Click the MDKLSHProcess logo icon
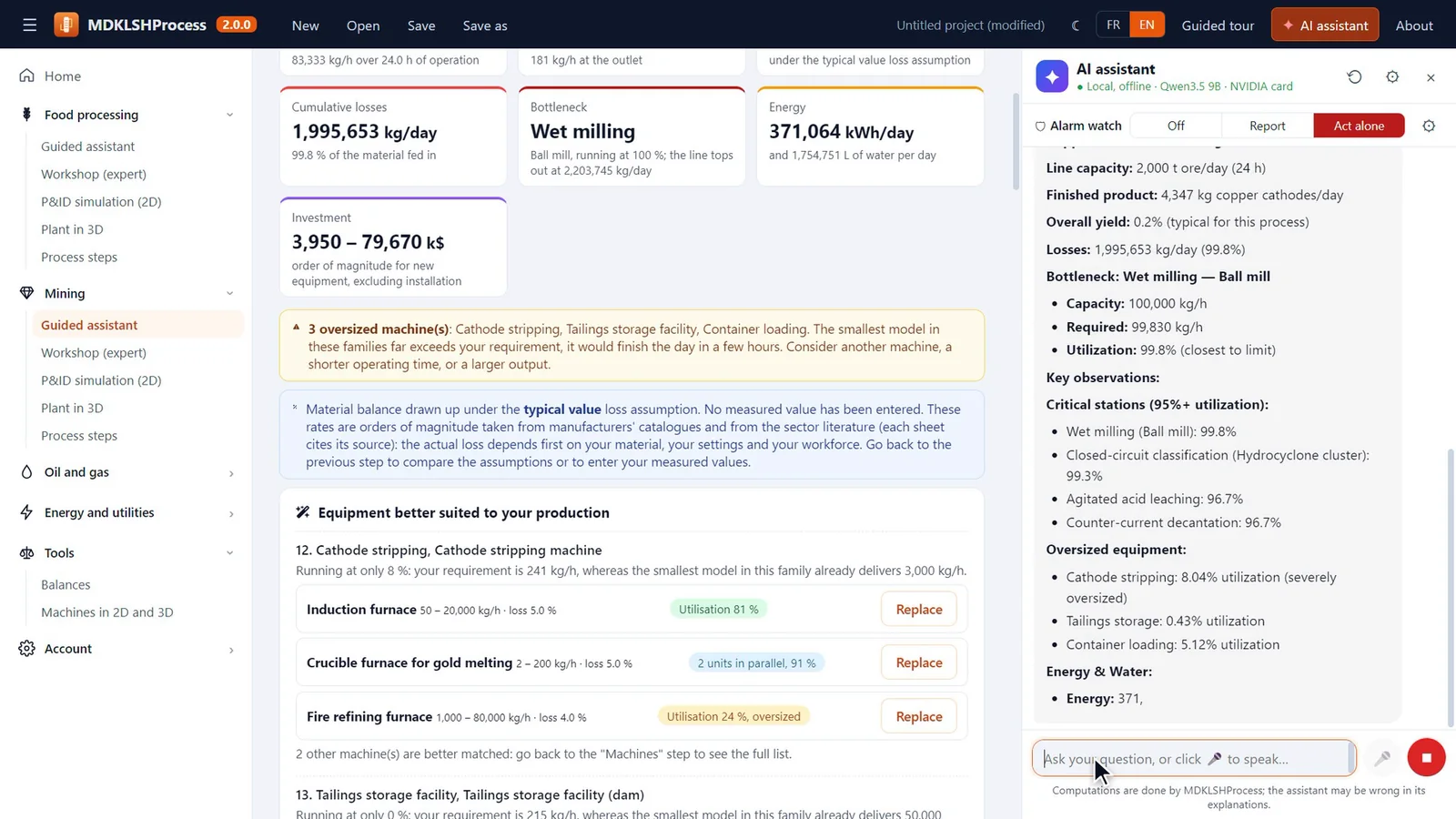This screenshot has height=819, width=1456. coord(66,25)
